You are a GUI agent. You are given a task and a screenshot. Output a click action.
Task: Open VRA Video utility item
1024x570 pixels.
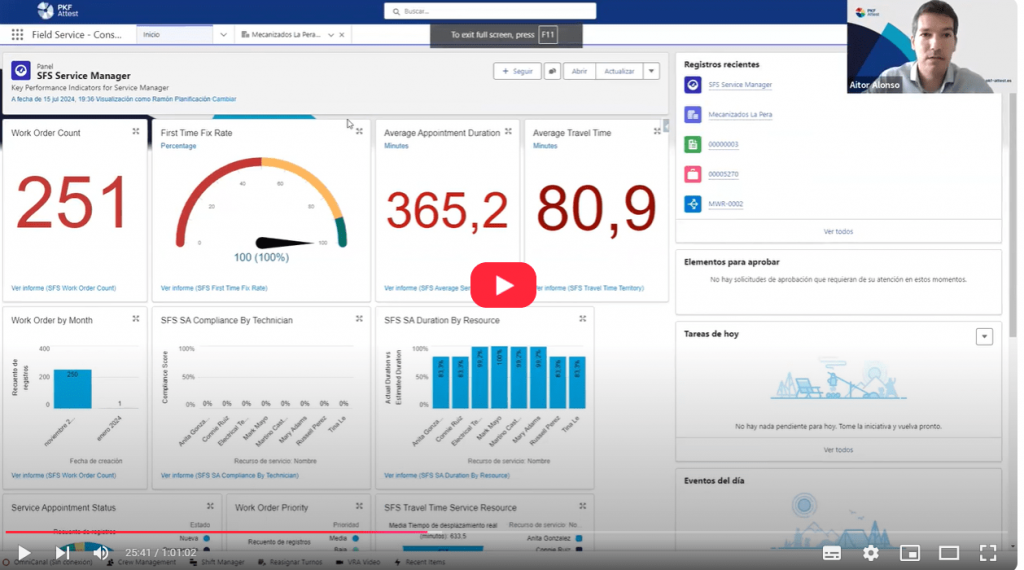tap(358, 562)
